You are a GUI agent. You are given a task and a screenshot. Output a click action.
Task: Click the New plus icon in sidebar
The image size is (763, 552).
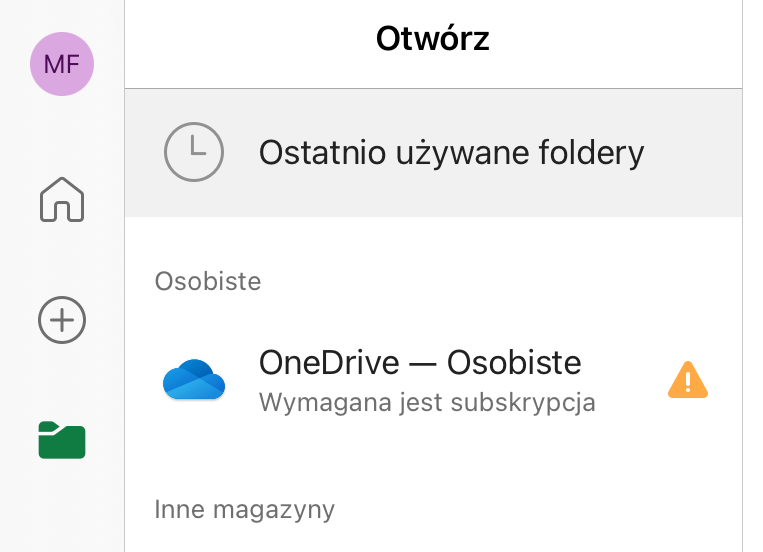[62, 320]
